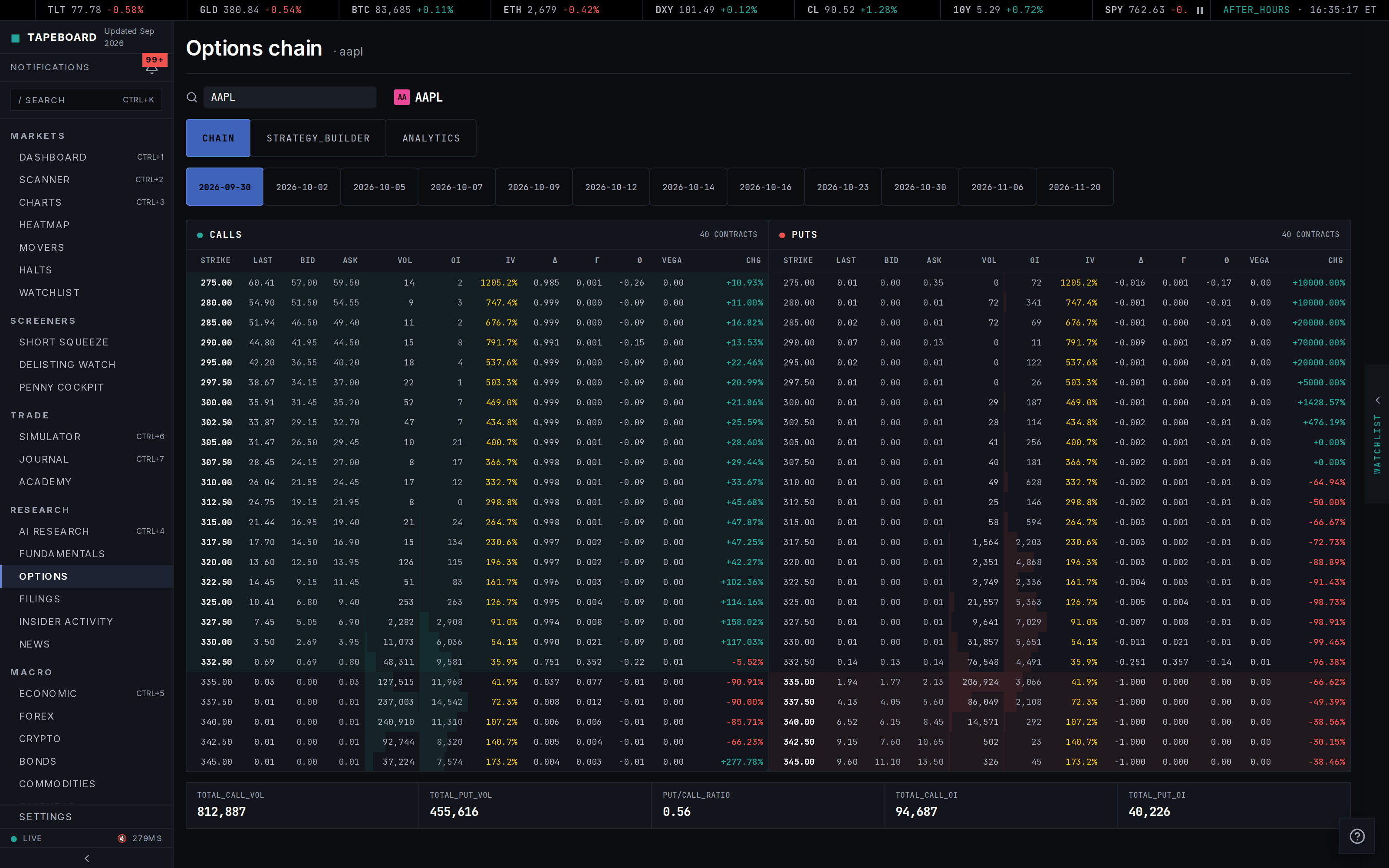Expand the WATCHLIST side panel chevron

(1378, 400)
